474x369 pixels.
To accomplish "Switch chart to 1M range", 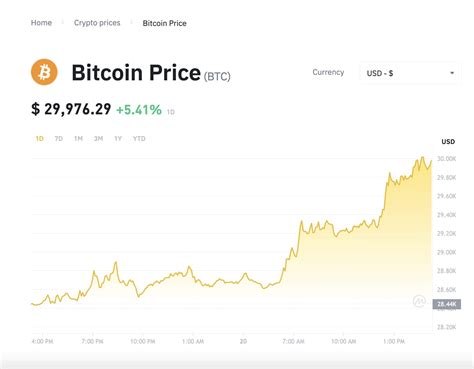I will (x=78, y=138).
